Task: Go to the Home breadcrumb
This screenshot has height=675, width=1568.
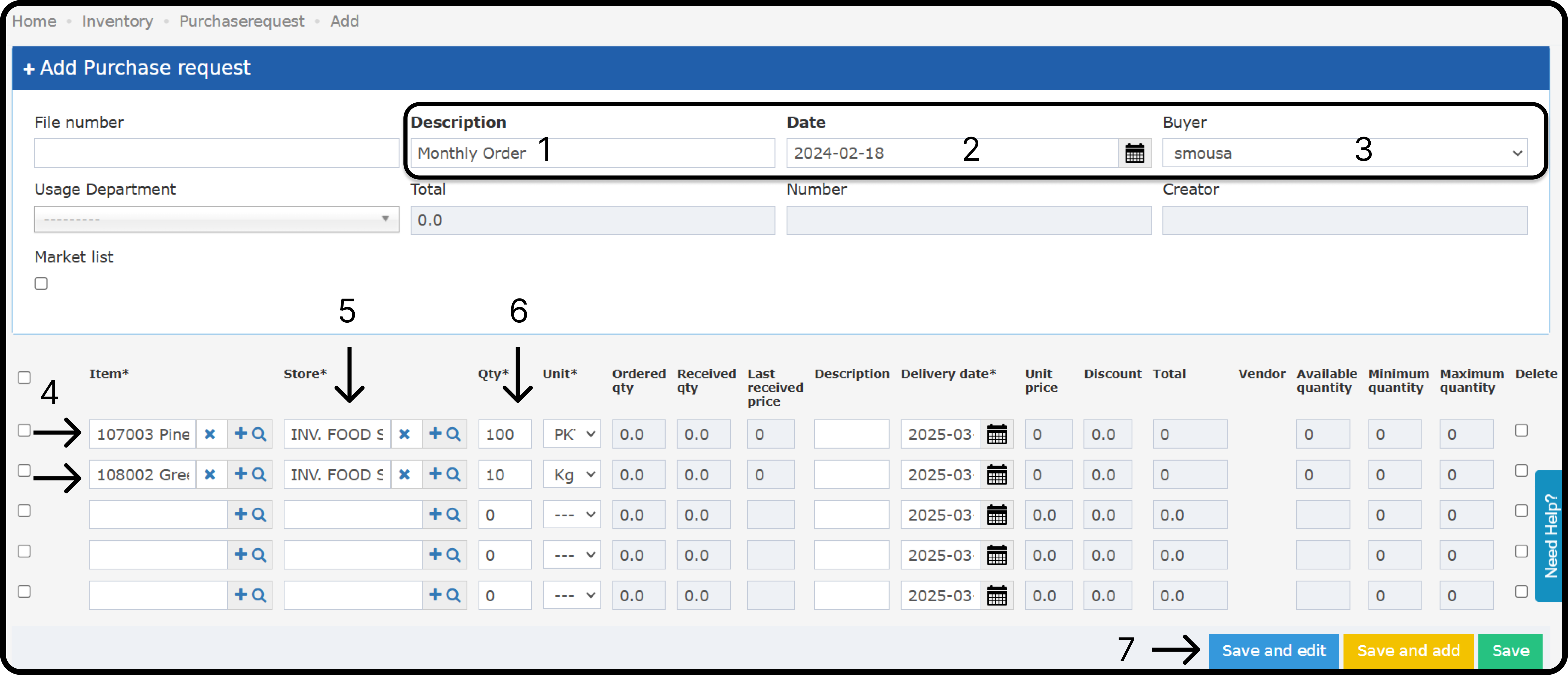Action: click(x=35, y=21)
